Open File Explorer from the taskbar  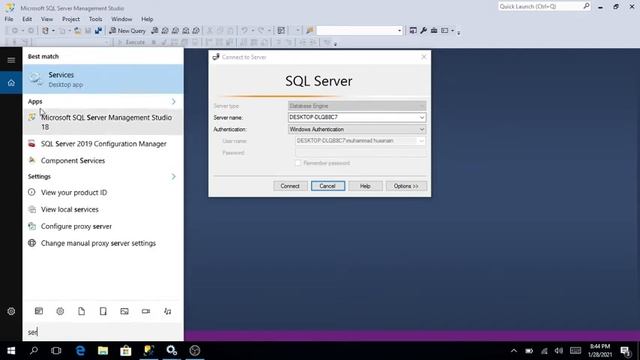click(103, 351)
